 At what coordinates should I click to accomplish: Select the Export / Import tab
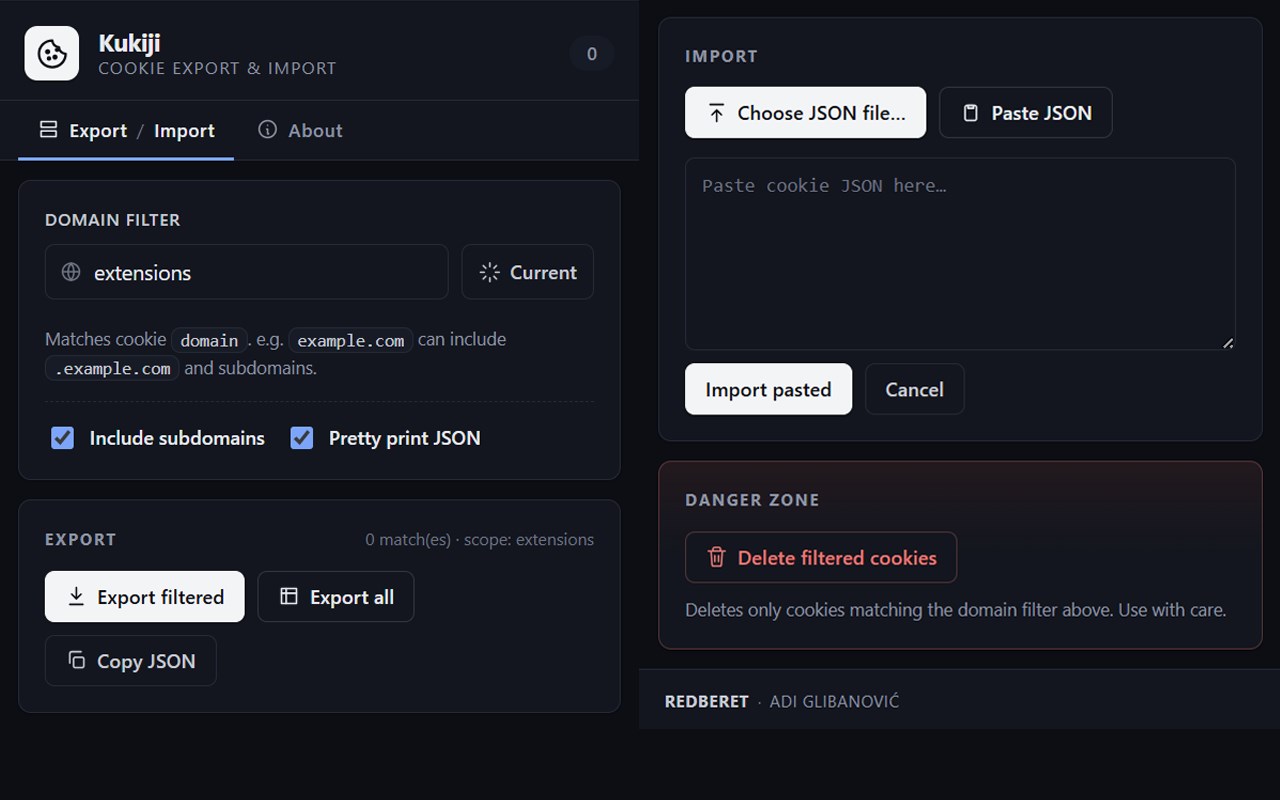[x=126, y=130]
